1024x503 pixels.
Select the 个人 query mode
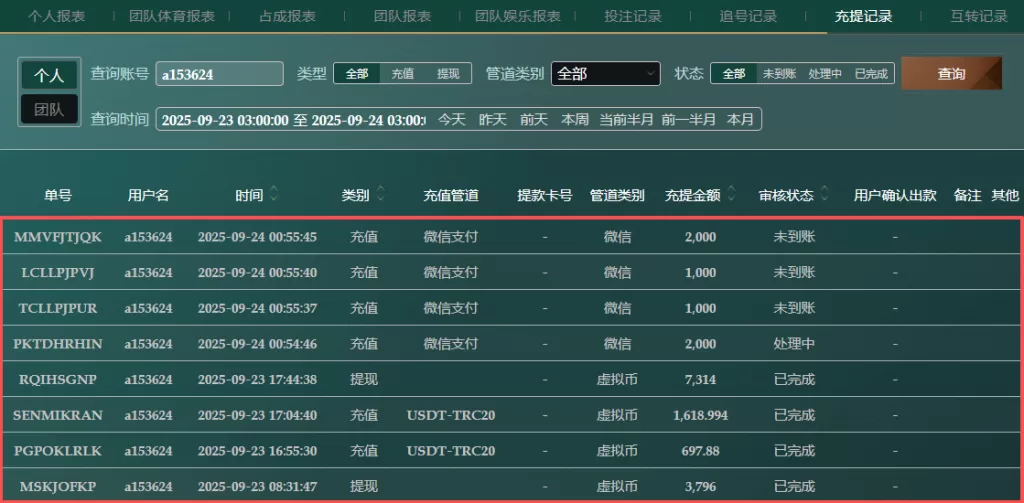(49, 76)
